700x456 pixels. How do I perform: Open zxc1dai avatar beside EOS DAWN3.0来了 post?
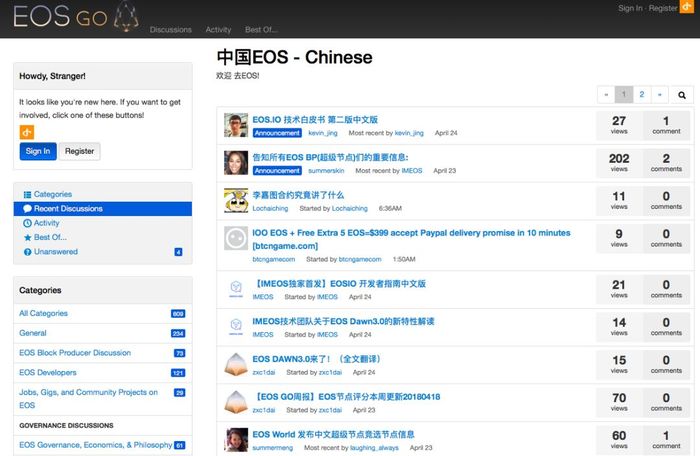coord(236,364)
